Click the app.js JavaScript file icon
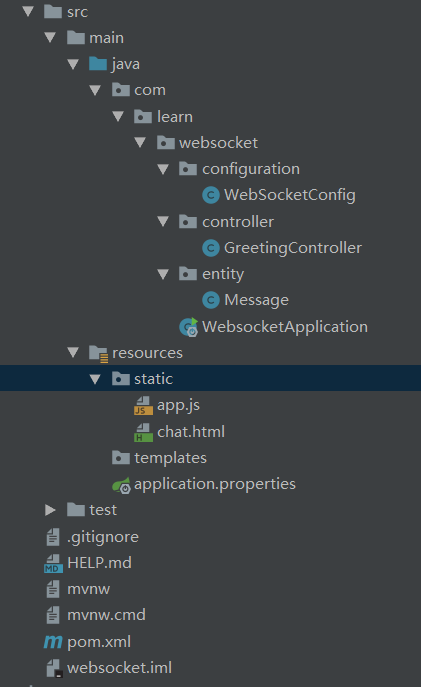Screen dimensions: 421x687 pos(143,405)
